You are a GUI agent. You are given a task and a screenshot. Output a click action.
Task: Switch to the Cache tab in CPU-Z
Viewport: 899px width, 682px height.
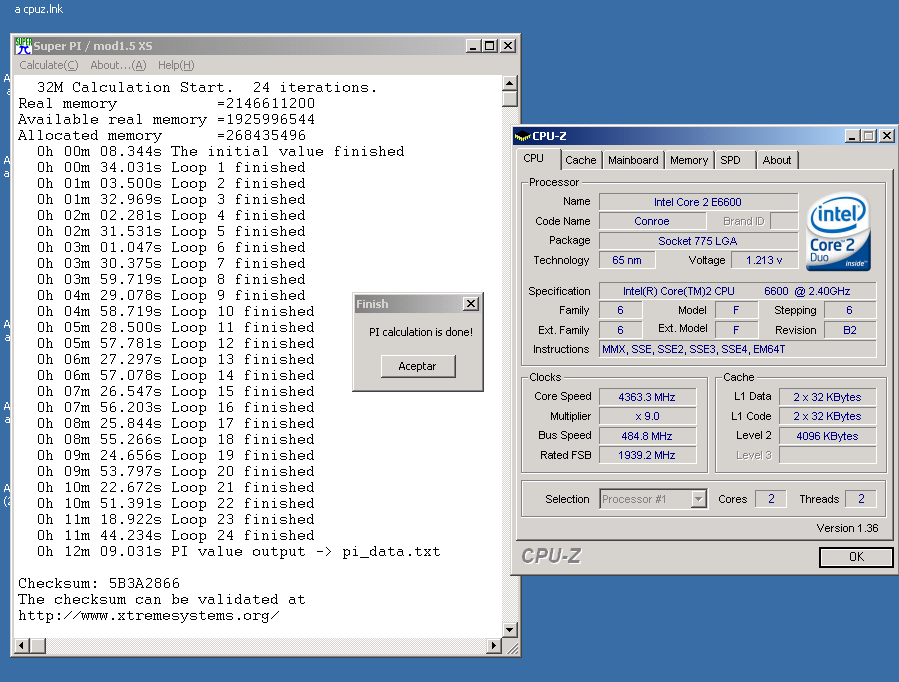(580, 160)
